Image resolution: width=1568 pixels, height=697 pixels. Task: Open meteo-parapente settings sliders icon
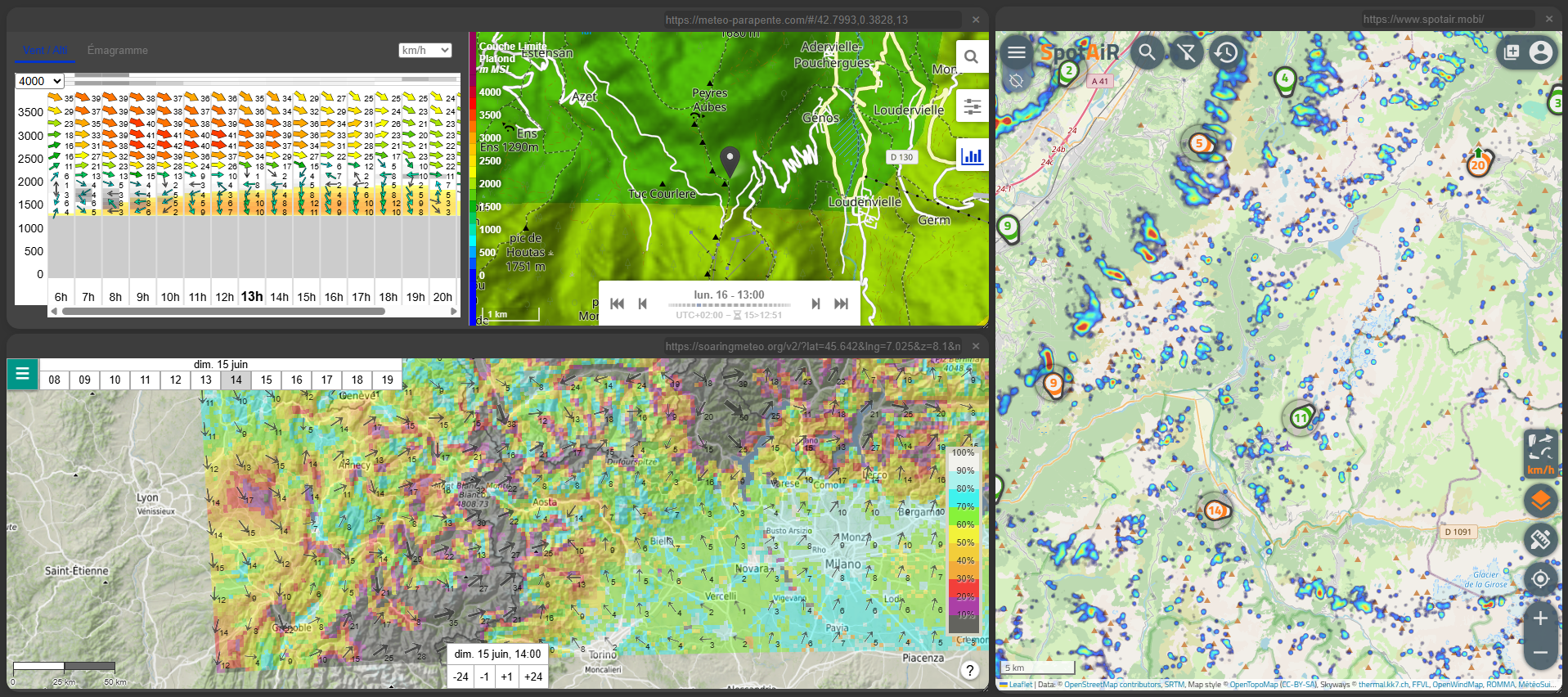[x=972, y=106]
